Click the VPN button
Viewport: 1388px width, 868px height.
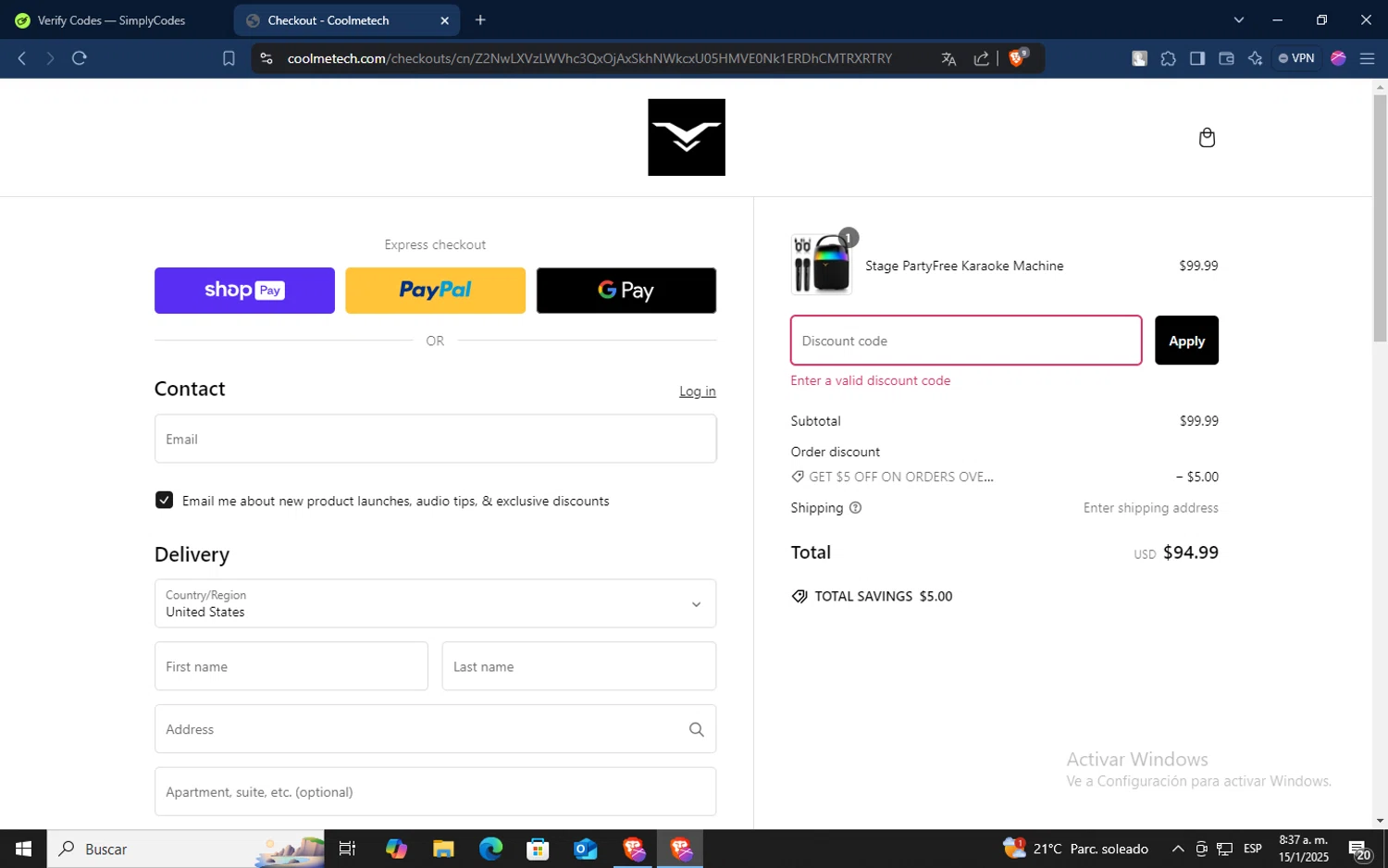coord(1296,58)
